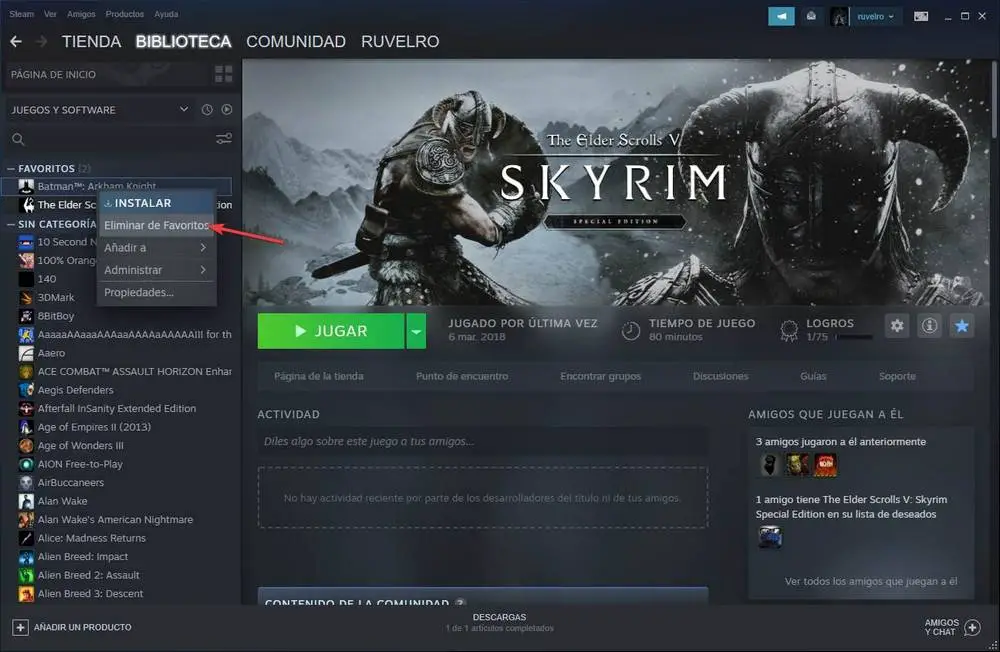Image resolution: width=1000 pixels, height=652 pixels.
Task: Click the green Jugar button
Action: [330, 331]
